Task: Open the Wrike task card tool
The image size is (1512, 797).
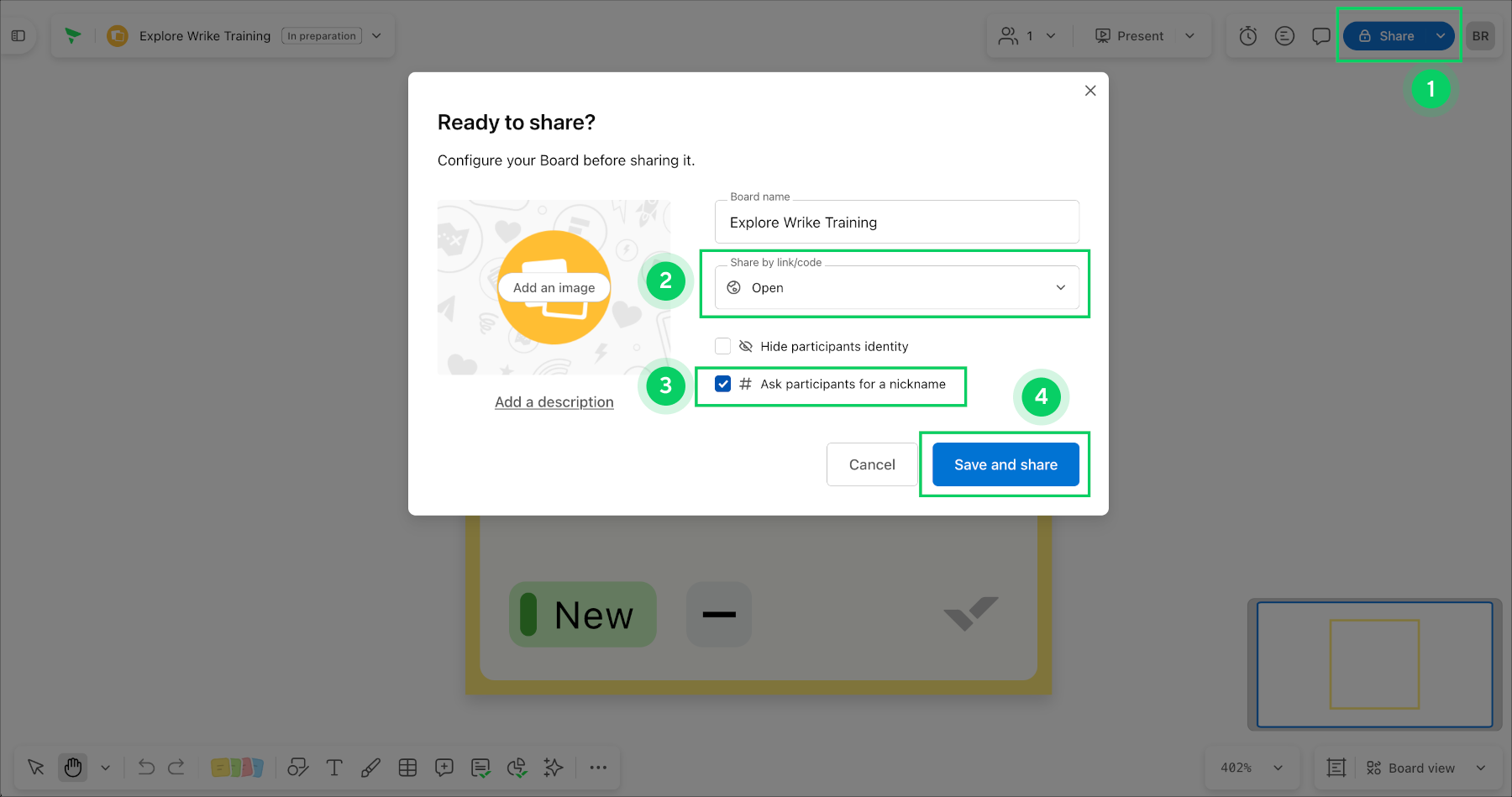Action: 480,768
